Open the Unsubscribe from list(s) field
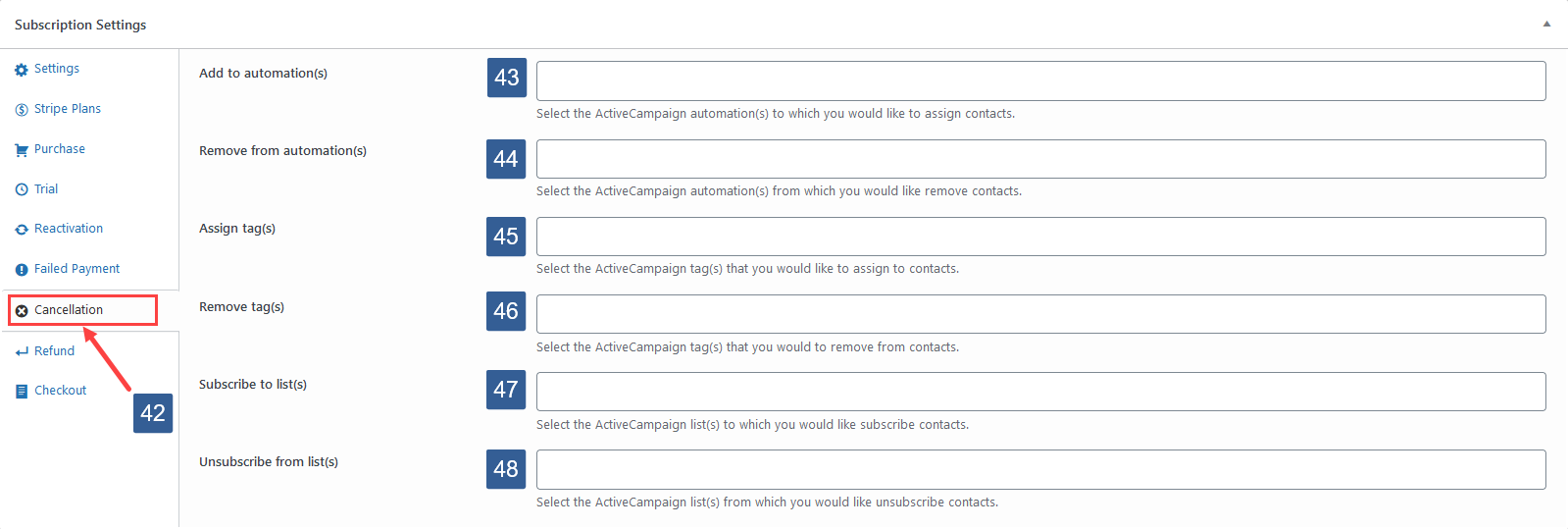The image size is (1568, 529). click(1040, 469)
